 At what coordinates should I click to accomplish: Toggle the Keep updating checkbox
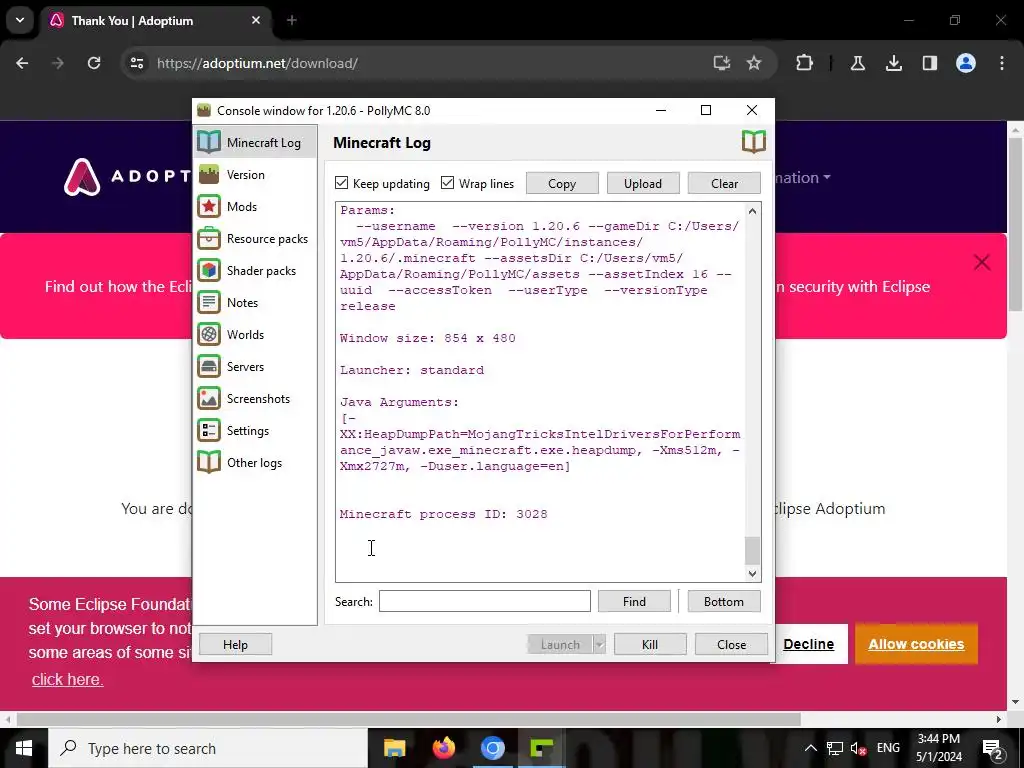(342, 183)
